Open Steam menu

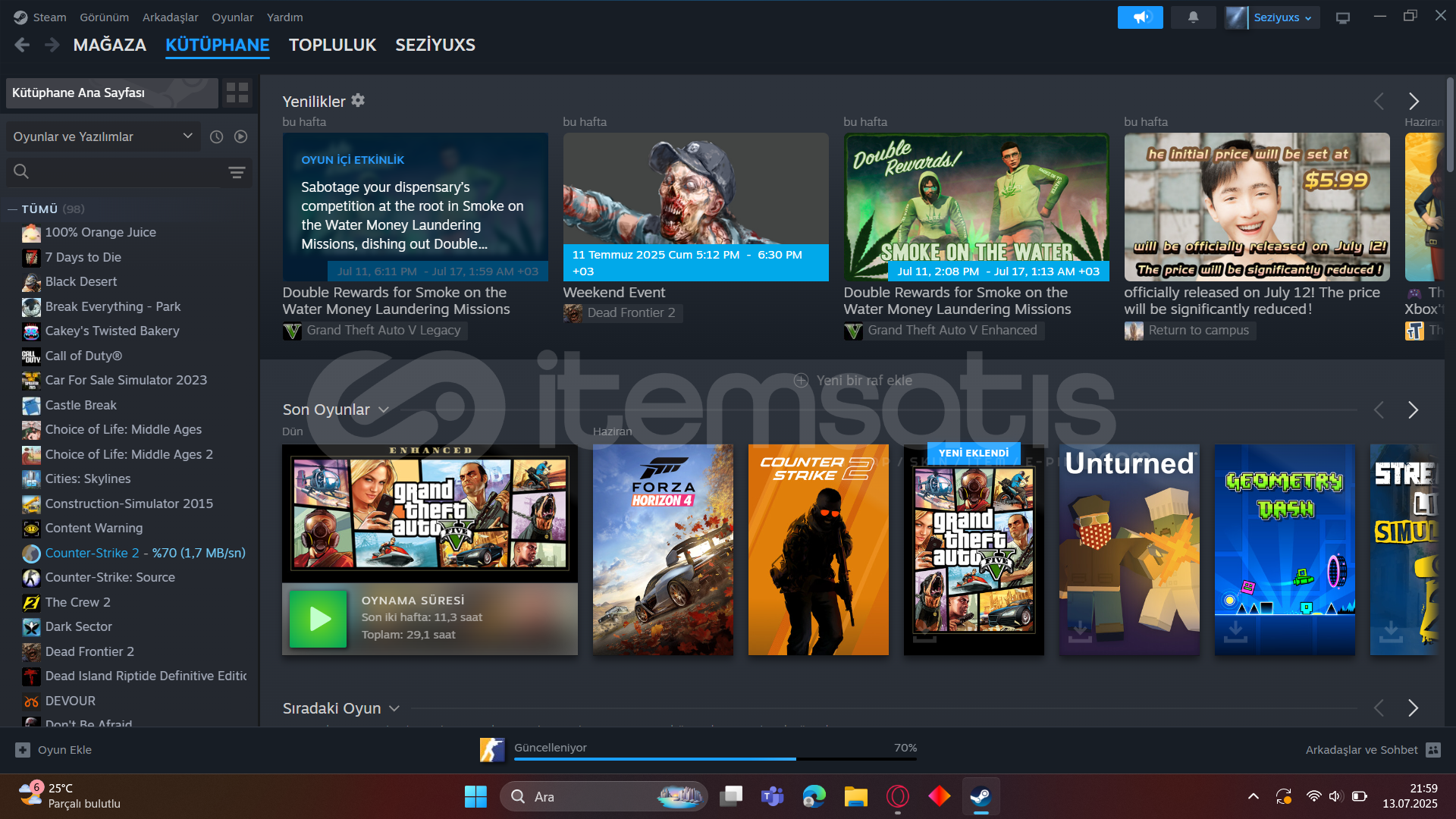pos(49,17)
